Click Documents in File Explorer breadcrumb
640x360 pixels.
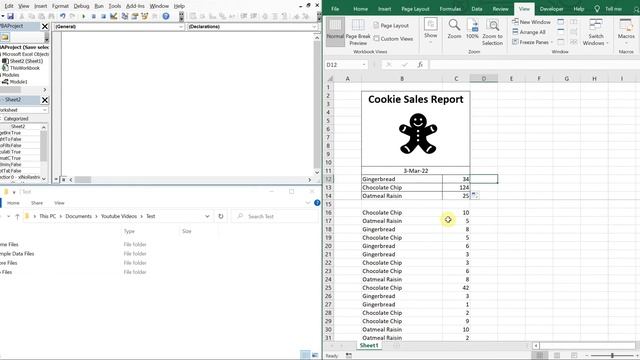tap(78, 216)
